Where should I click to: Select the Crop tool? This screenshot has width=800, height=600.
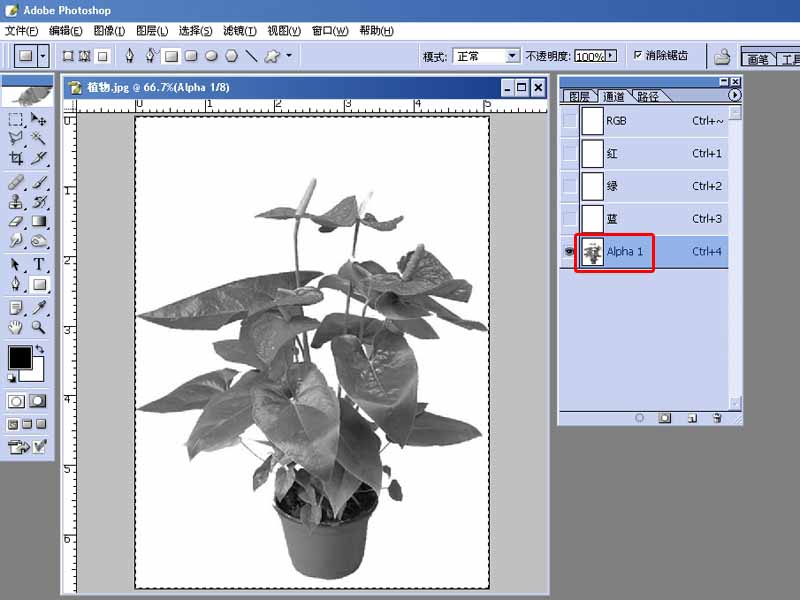pyautogui.click(x=16, y=158)
